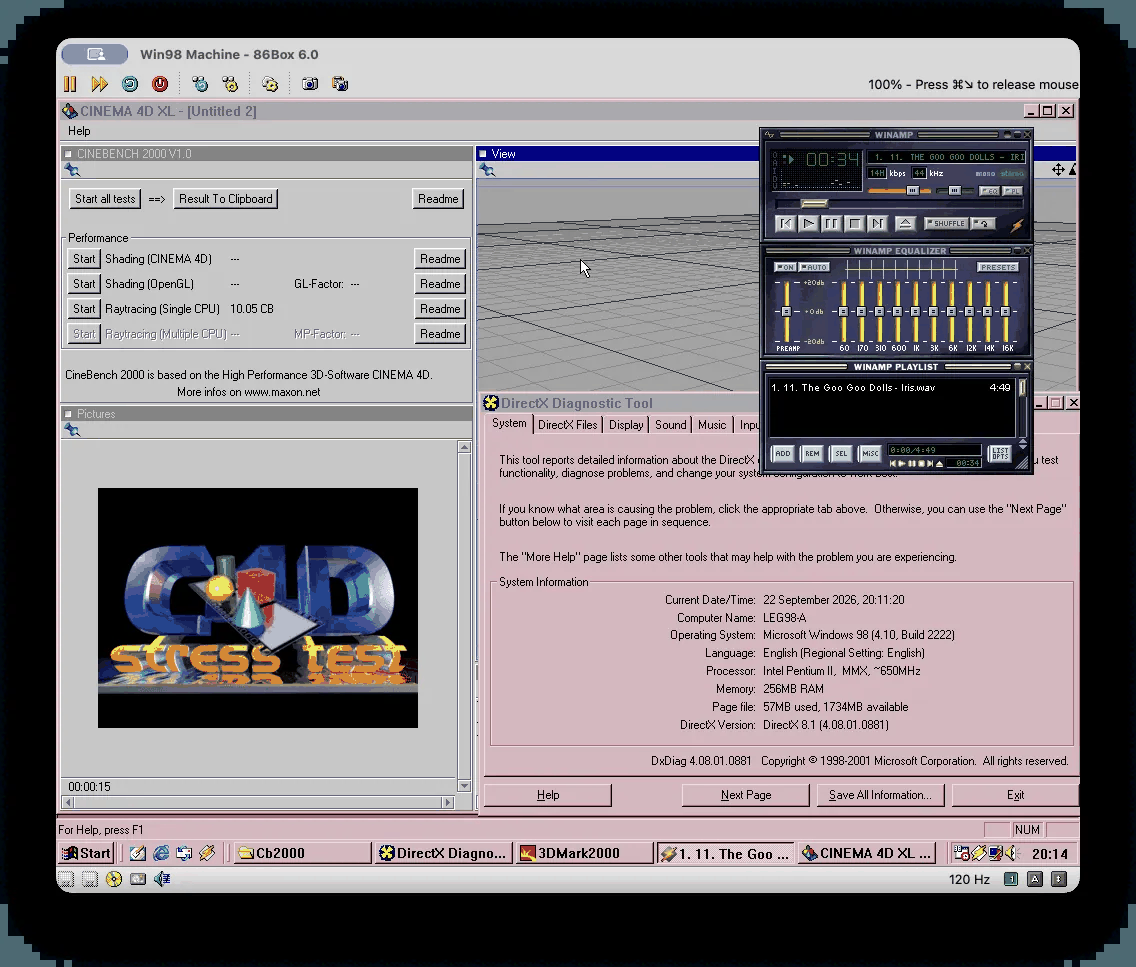1136x967 pixels.
Task: Click the Winamp lightning bolt logo icon
Action: [x=1017, y=225]
